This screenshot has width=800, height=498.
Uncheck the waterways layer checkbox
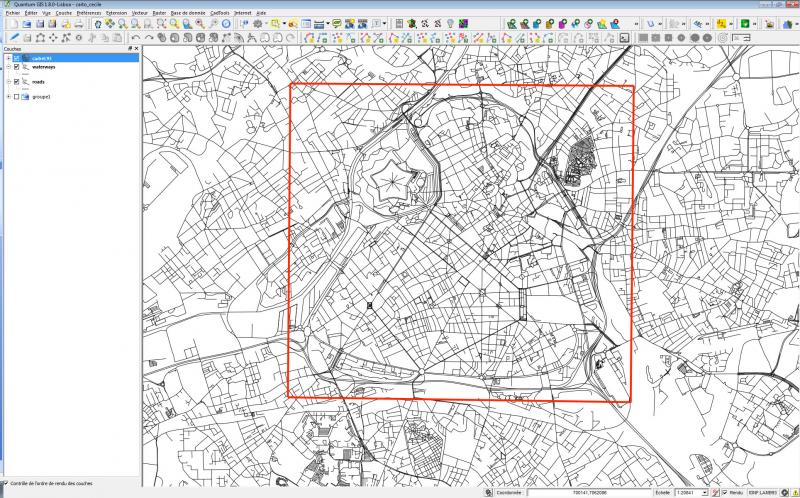pyautogui.click(x=16, y=67)
